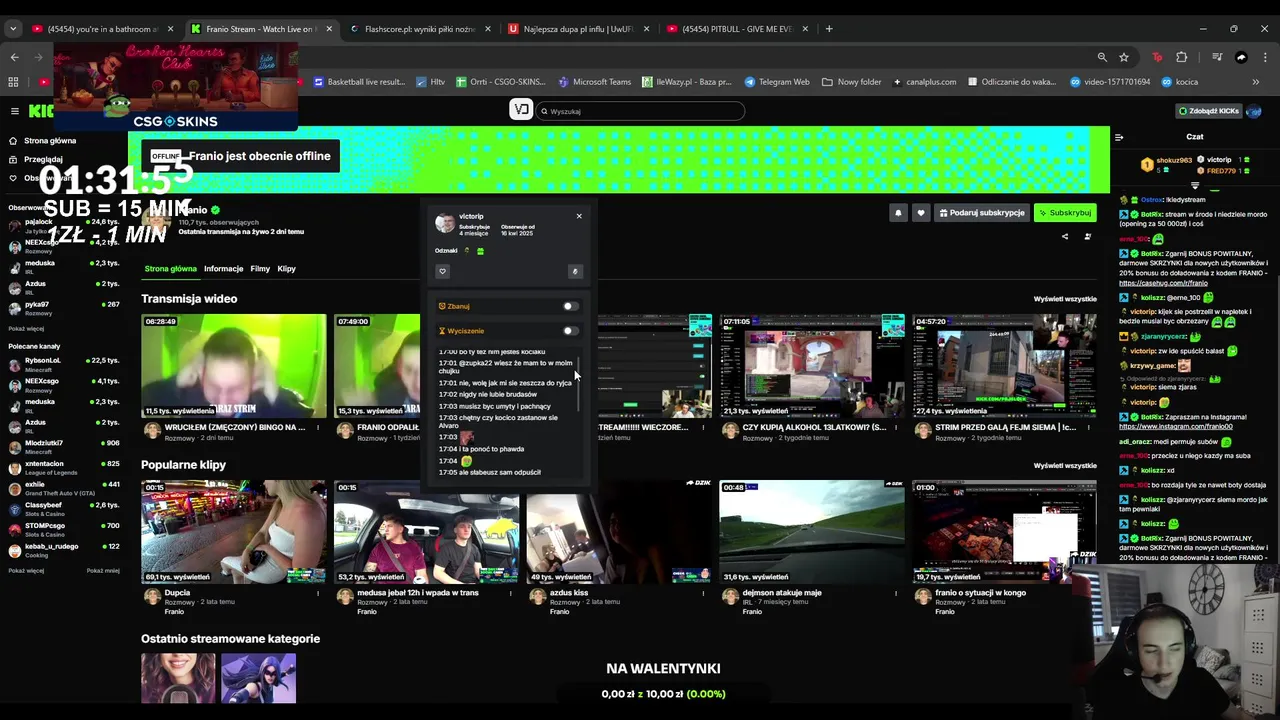Switch to Filmy tab
Image resolution: width=1280 pixels, height=720 pixels.
pyautogui.click(x=260, y=269)
